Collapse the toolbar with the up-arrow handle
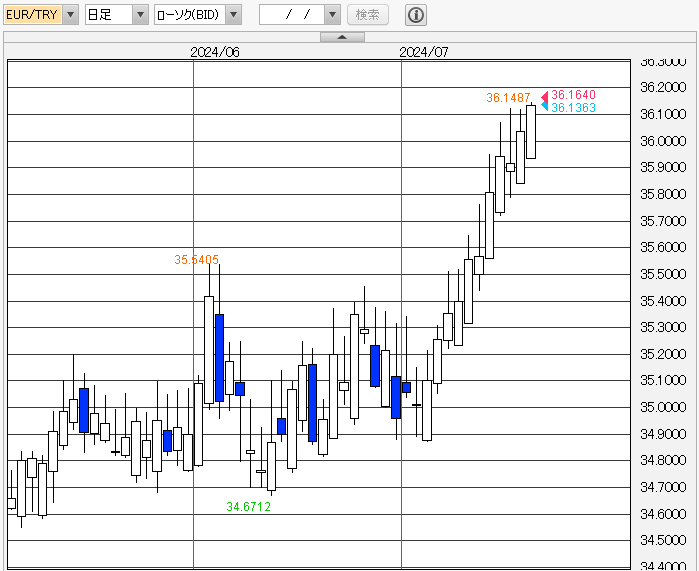 [342, 37]
